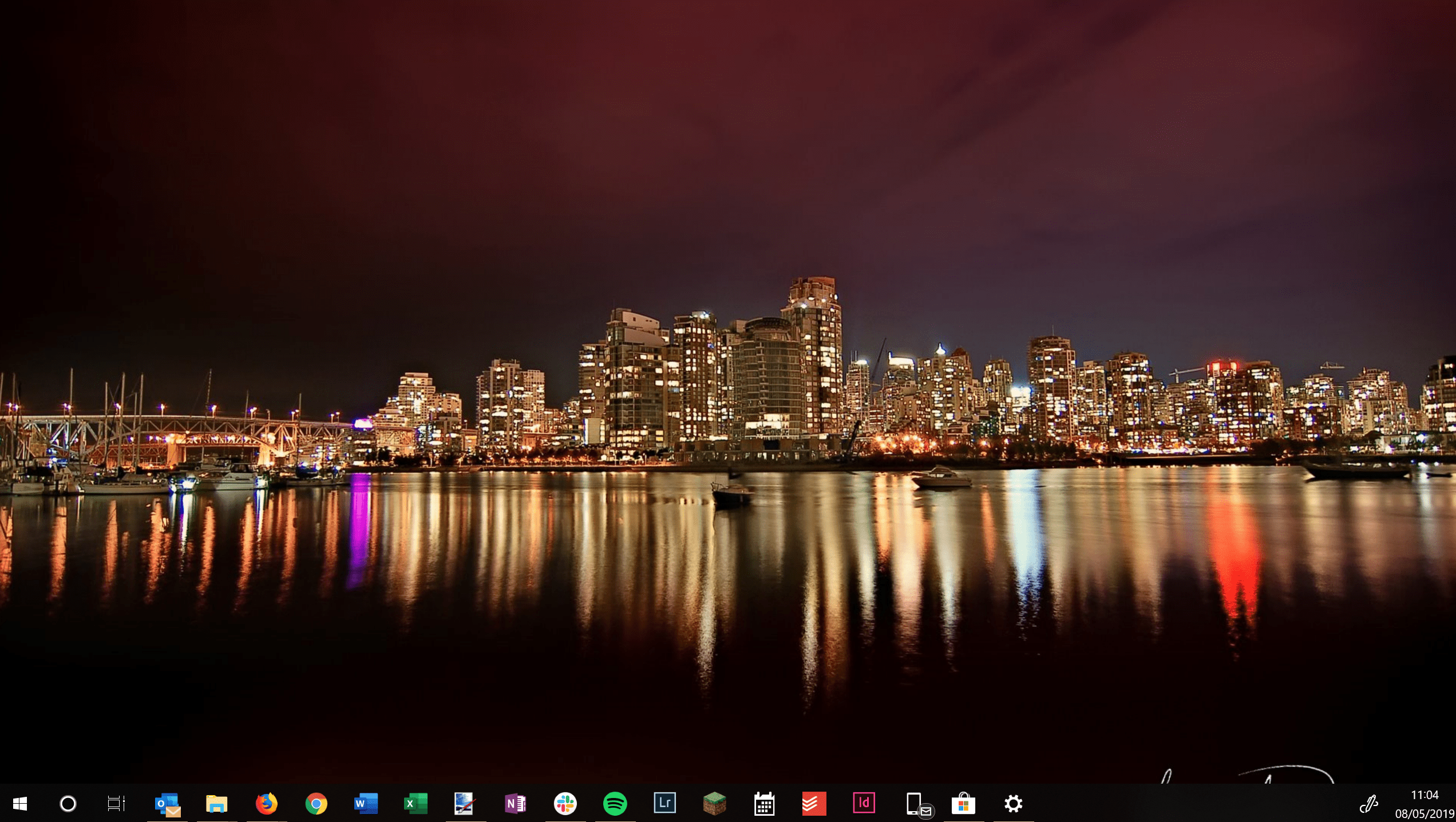Screen dimensions: 1456x822
Task: Open File Explorer
Action: pyautogui.click(x=216, y=804)
